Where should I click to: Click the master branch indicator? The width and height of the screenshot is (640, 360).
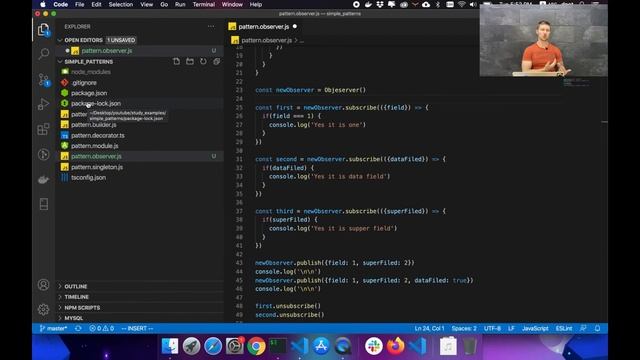click(x=53, y=329)
